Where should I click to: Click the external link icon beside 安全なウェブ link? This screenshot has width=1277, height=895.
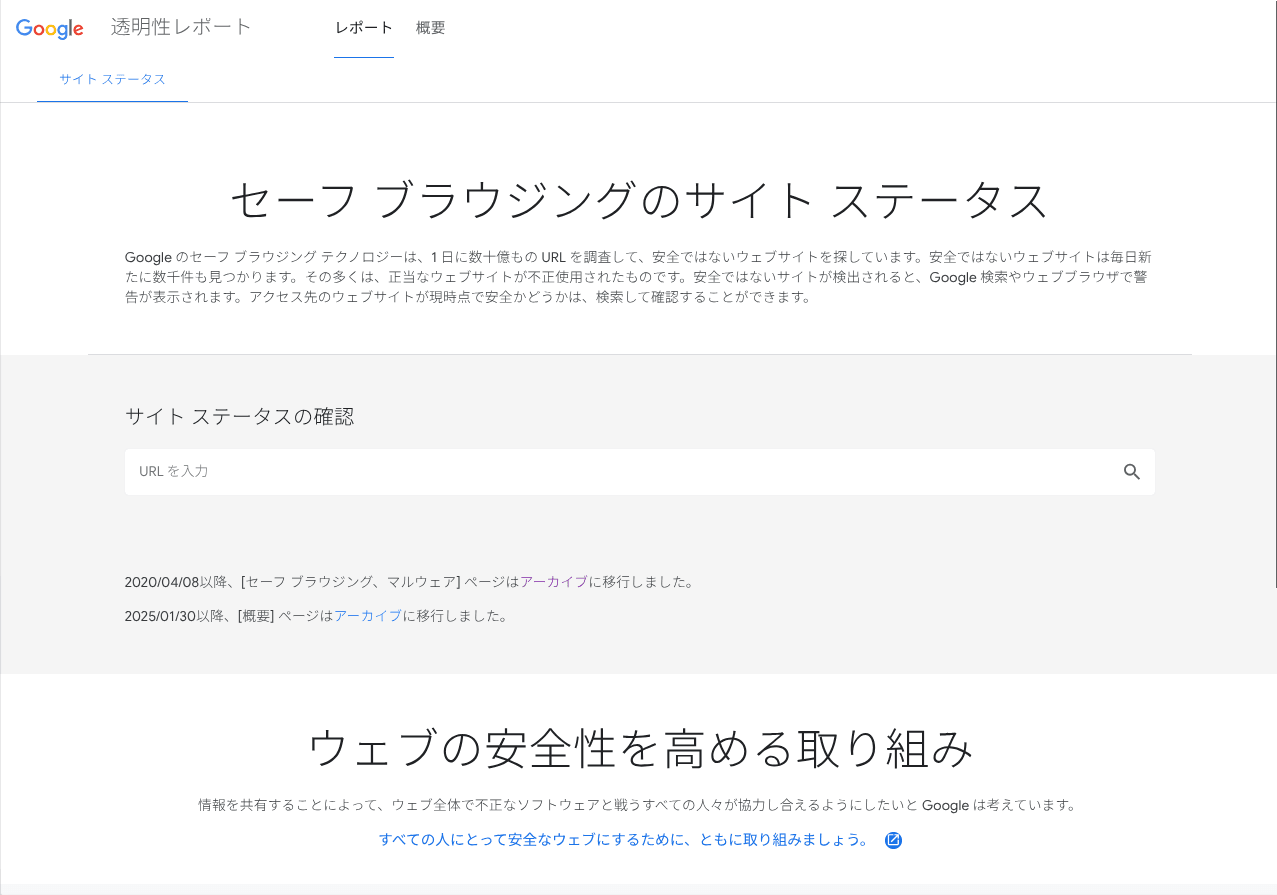[894, 840]
